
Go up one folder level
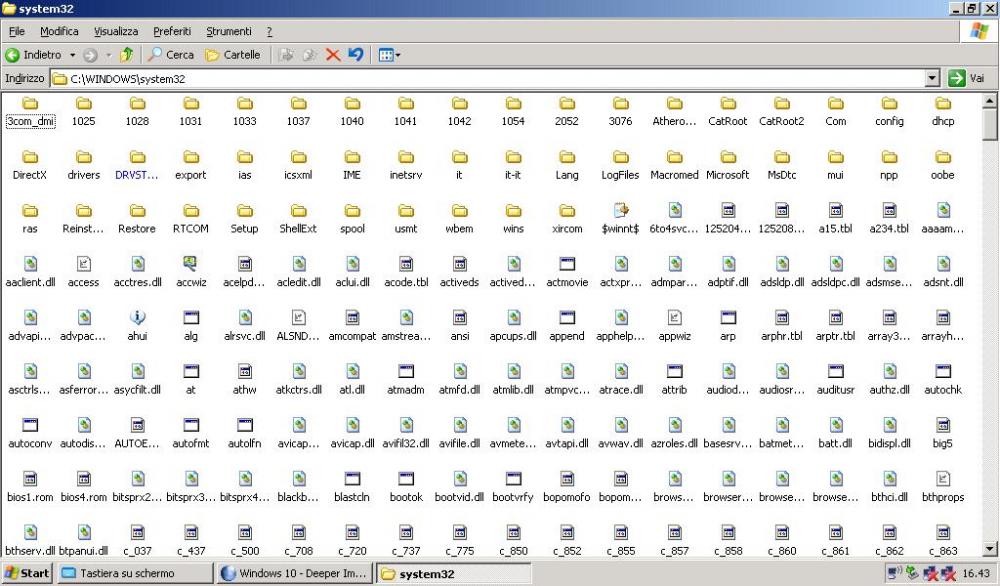(x=126, y=55)
